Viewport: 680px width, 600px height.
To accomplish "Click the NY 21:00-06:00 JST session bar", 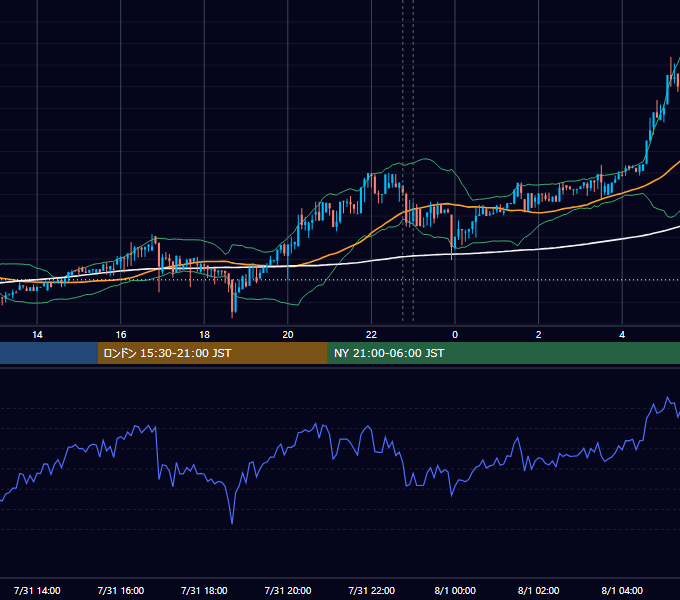I will [x=503, y=353].
